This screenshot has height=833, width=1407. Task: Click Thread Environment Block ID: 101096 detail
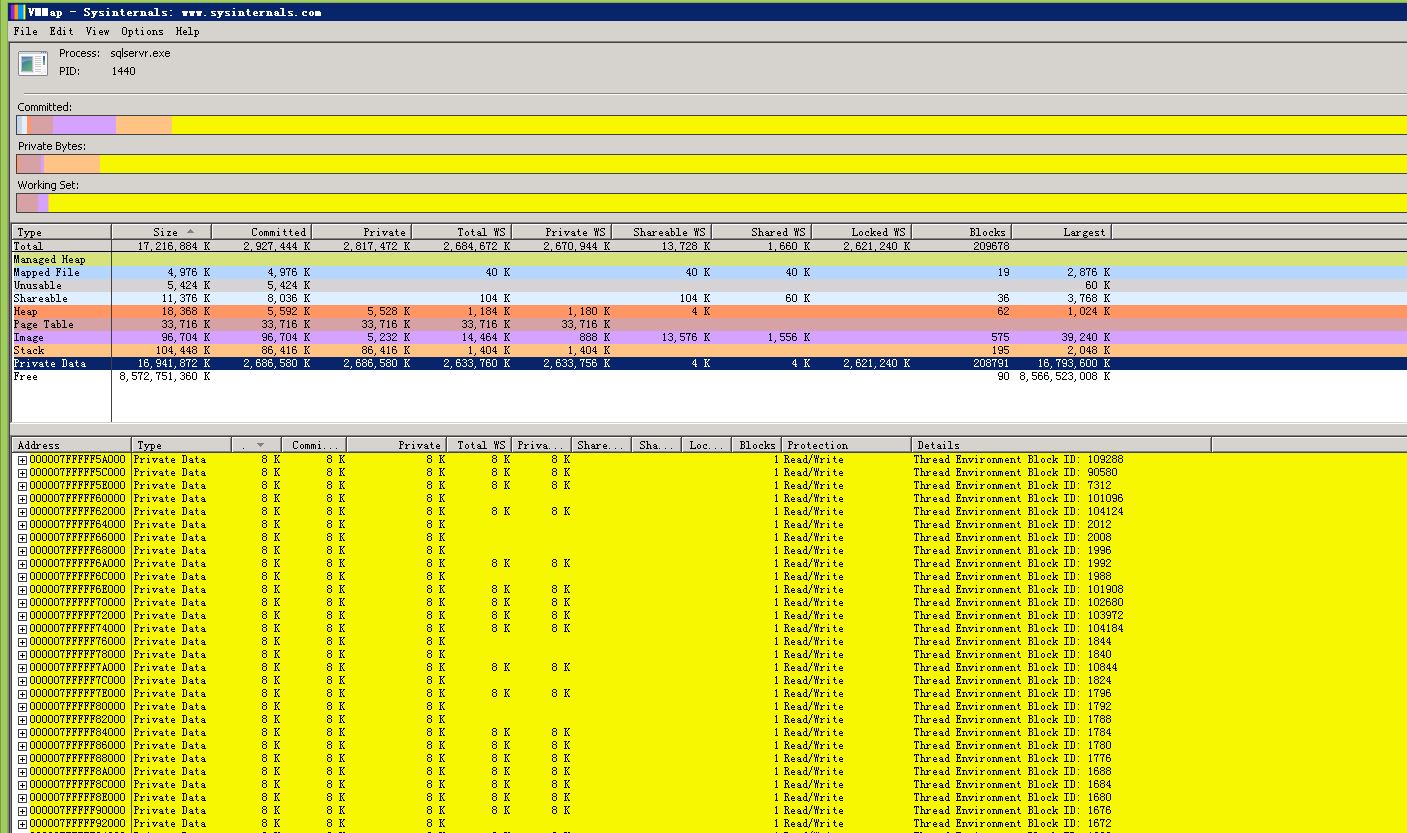coord(1018,499)
